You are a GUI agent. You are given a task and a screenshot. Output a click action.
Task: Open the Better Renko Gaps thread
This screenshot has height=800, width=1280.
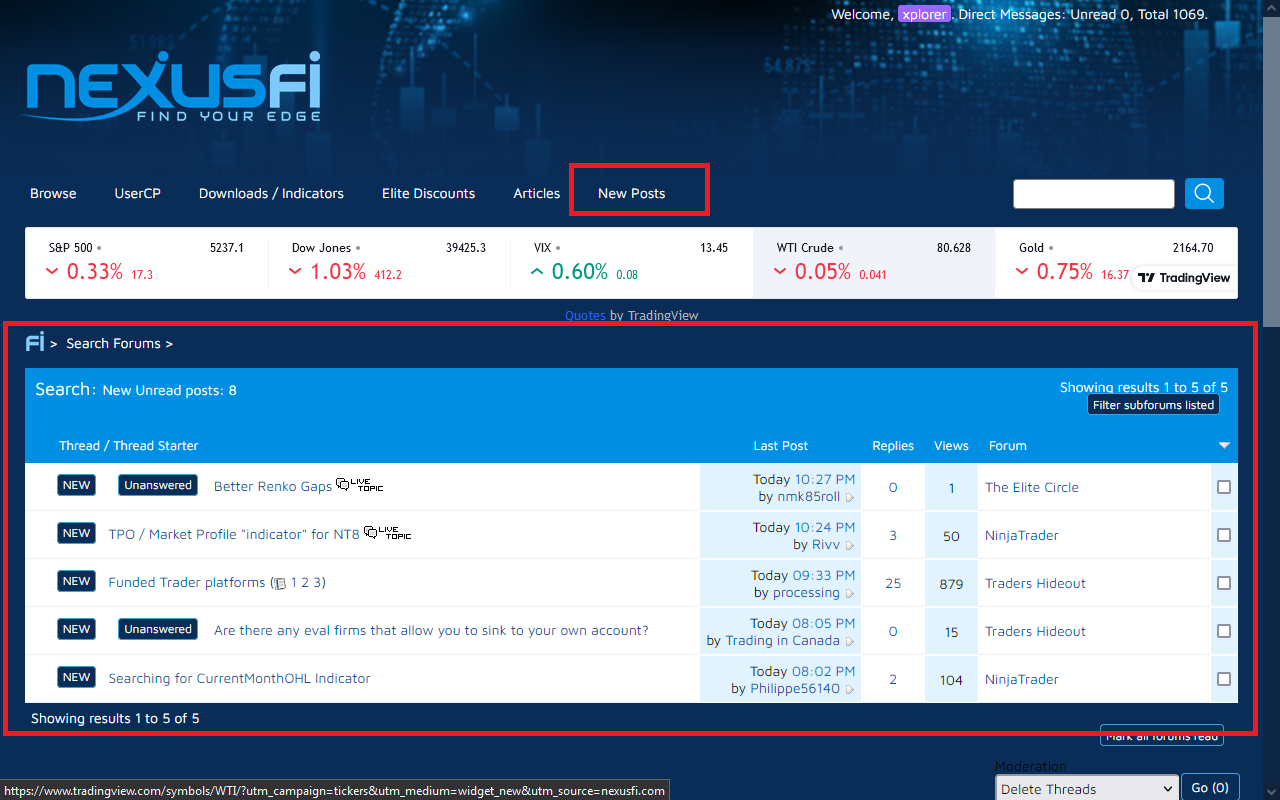(x=273, y=486)
